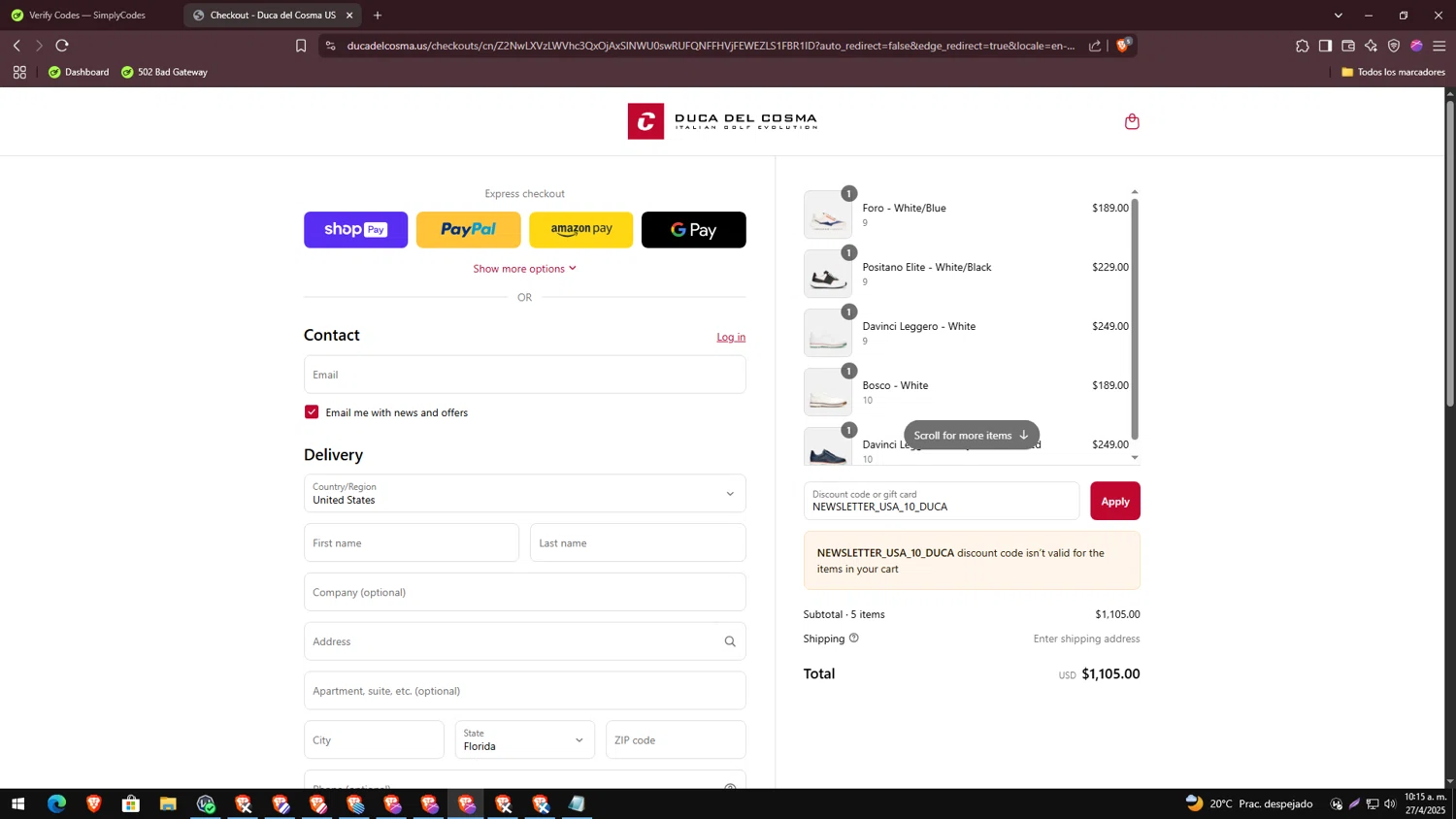Open the tab search chevron in title bar

(1339, 16)
